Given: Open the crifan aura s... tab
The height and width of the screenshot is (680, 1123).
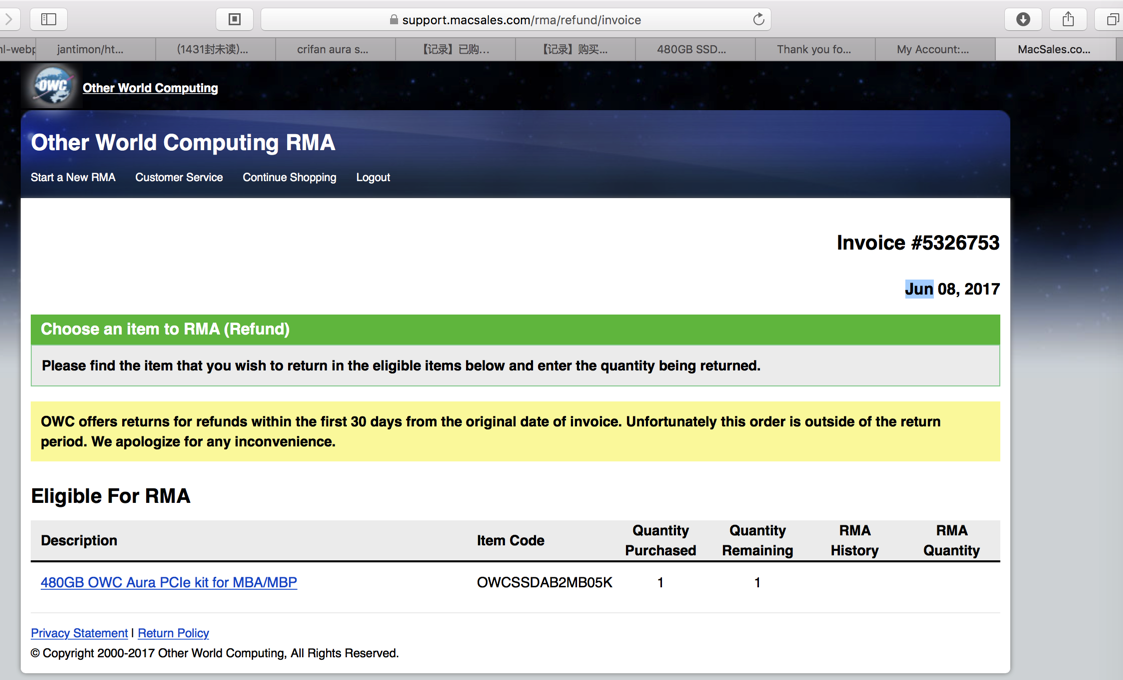Looking at the screenshot, I should pos(335,49).
